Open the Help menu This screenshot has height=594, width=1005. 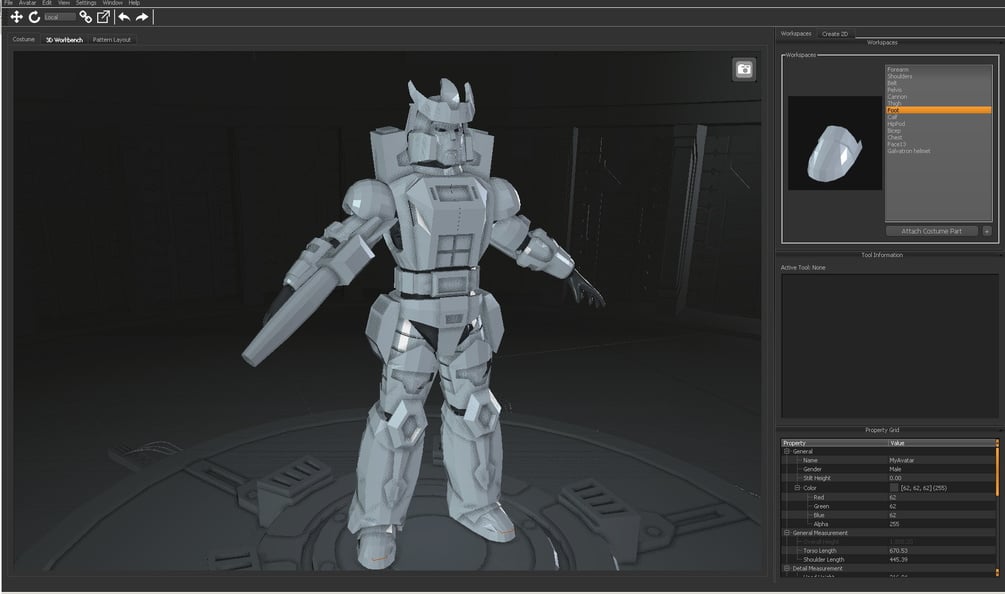(x=134, y=3)
